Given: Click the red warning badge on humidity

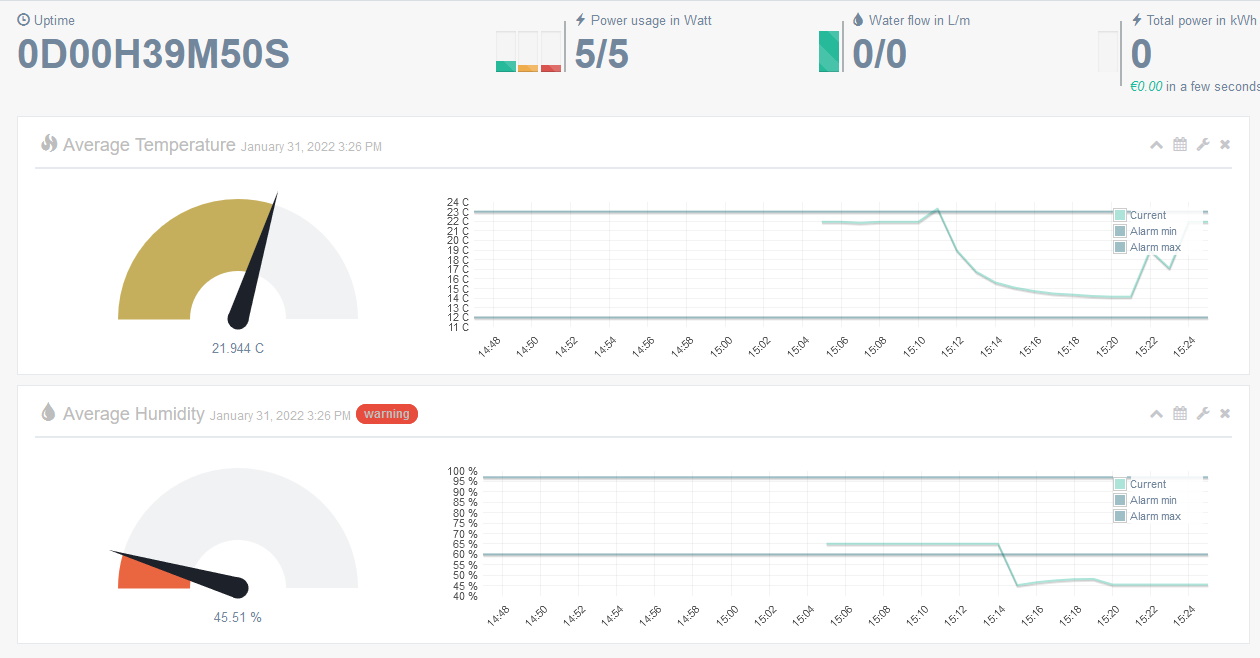Looking at the screenshot, I should (386, 414).
